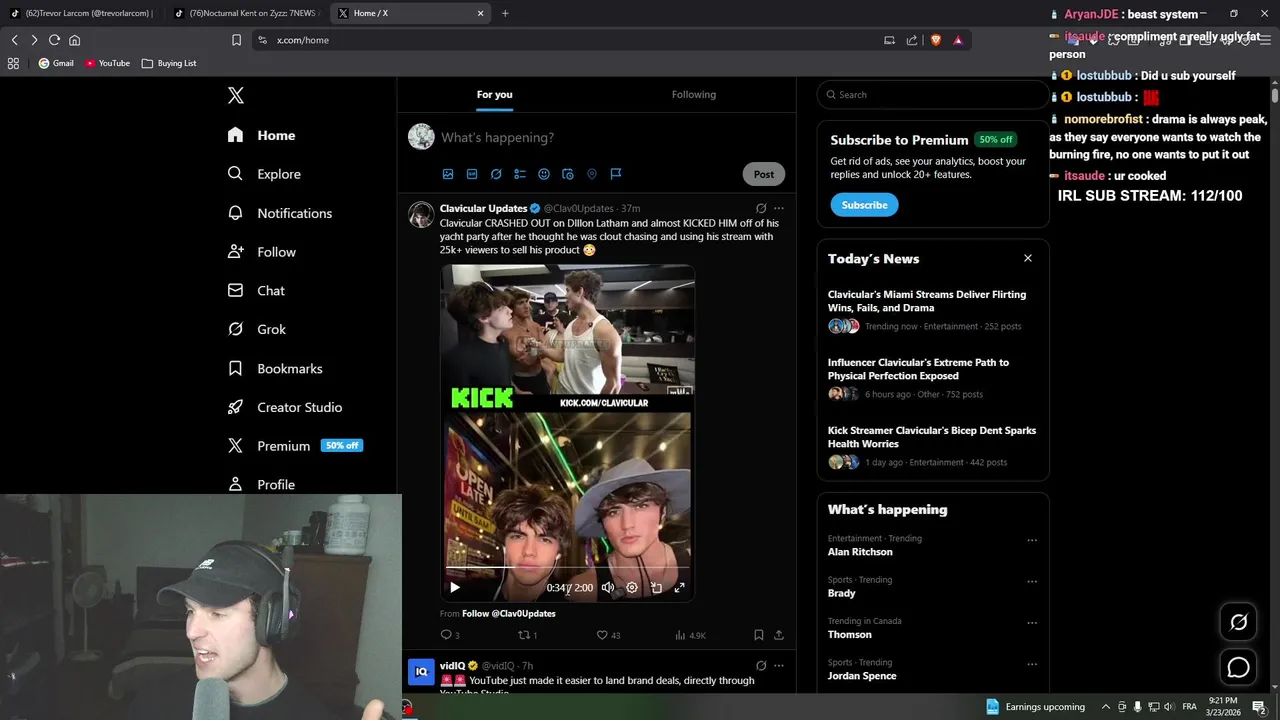1280x720 pixels.
Task: Open more options on Clavicular Updates post
Action: [779, 208]
